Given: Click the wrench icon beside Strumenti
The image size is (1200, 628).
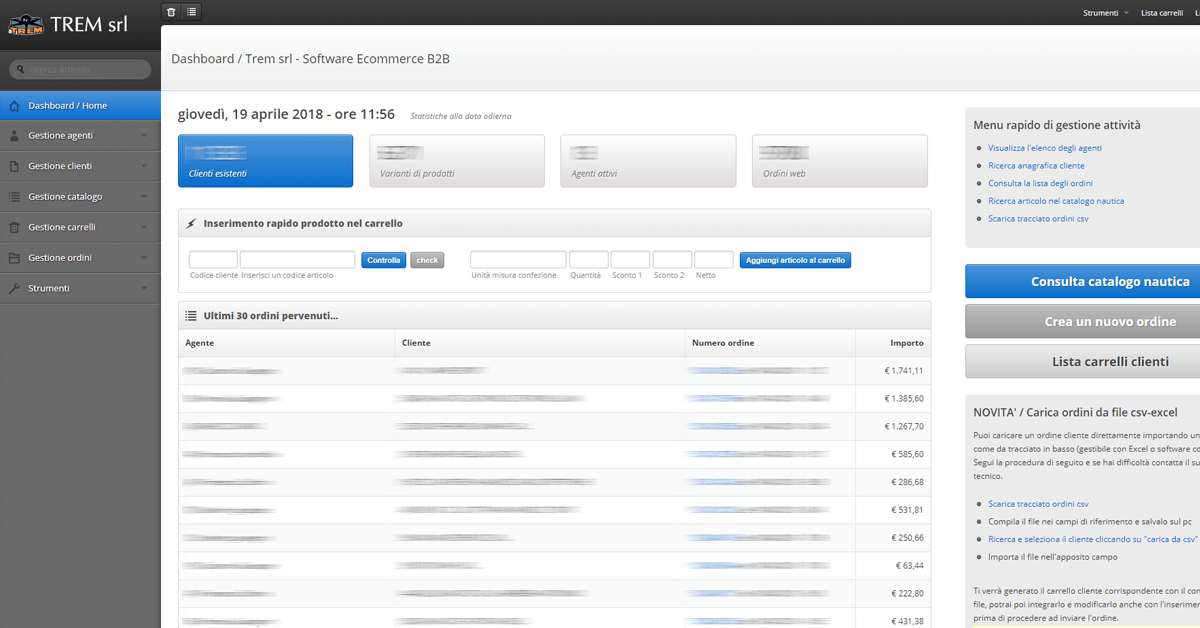Looking at the screenshot, I should coord(14,288).
